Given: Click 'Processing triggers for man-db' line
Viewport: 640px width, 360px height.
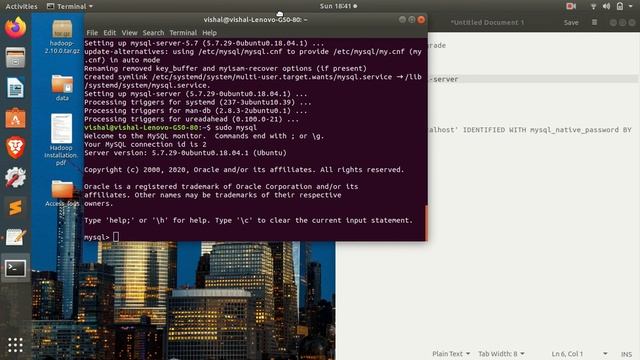Looking at the screenshot, I should pos(196,111).
